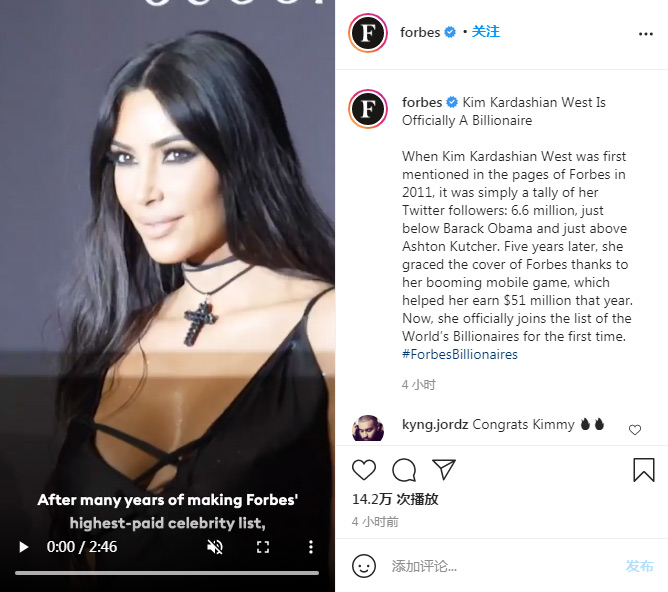Like the kyng.jordz comment heart
This screenshot has height=592, width=668.
tap(635, 430)
